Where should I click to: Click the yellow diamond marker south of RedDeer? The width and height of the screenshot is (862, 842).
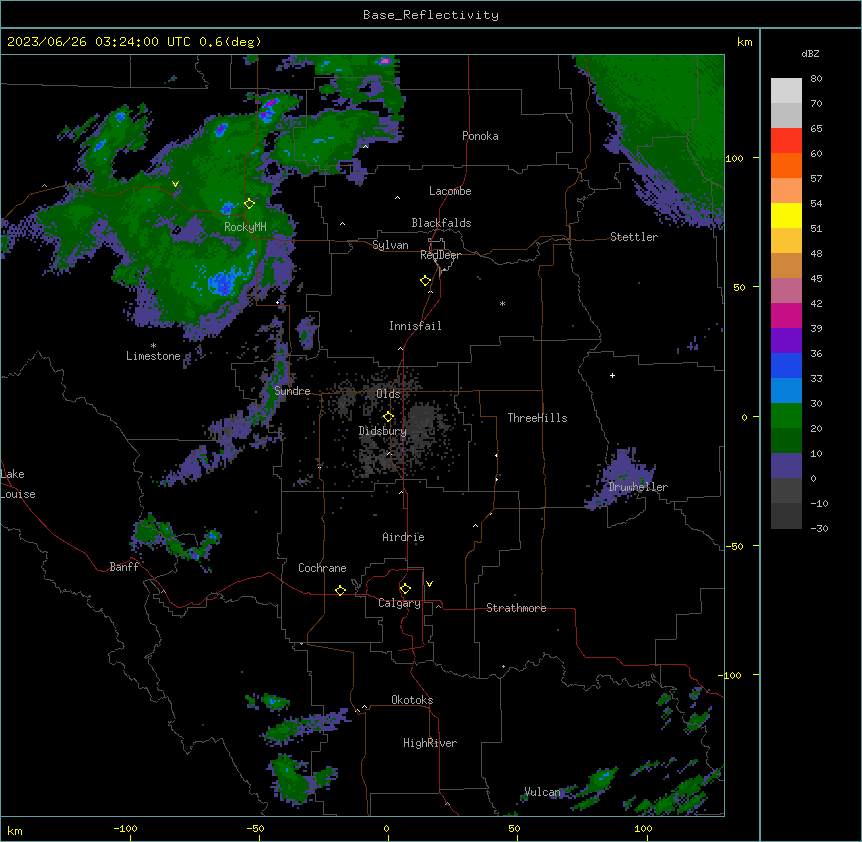coord(425,281)
